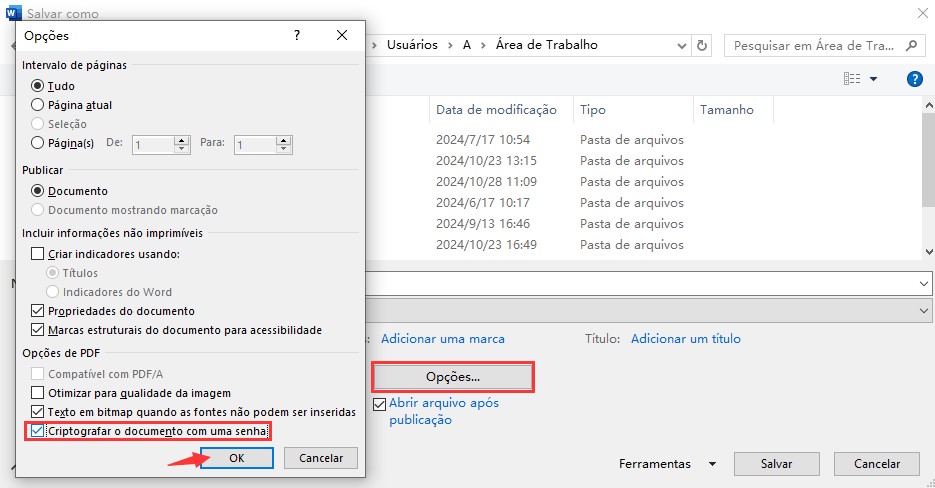Click Cancelar in Salvar como dialog

click(x=877, y=464)
